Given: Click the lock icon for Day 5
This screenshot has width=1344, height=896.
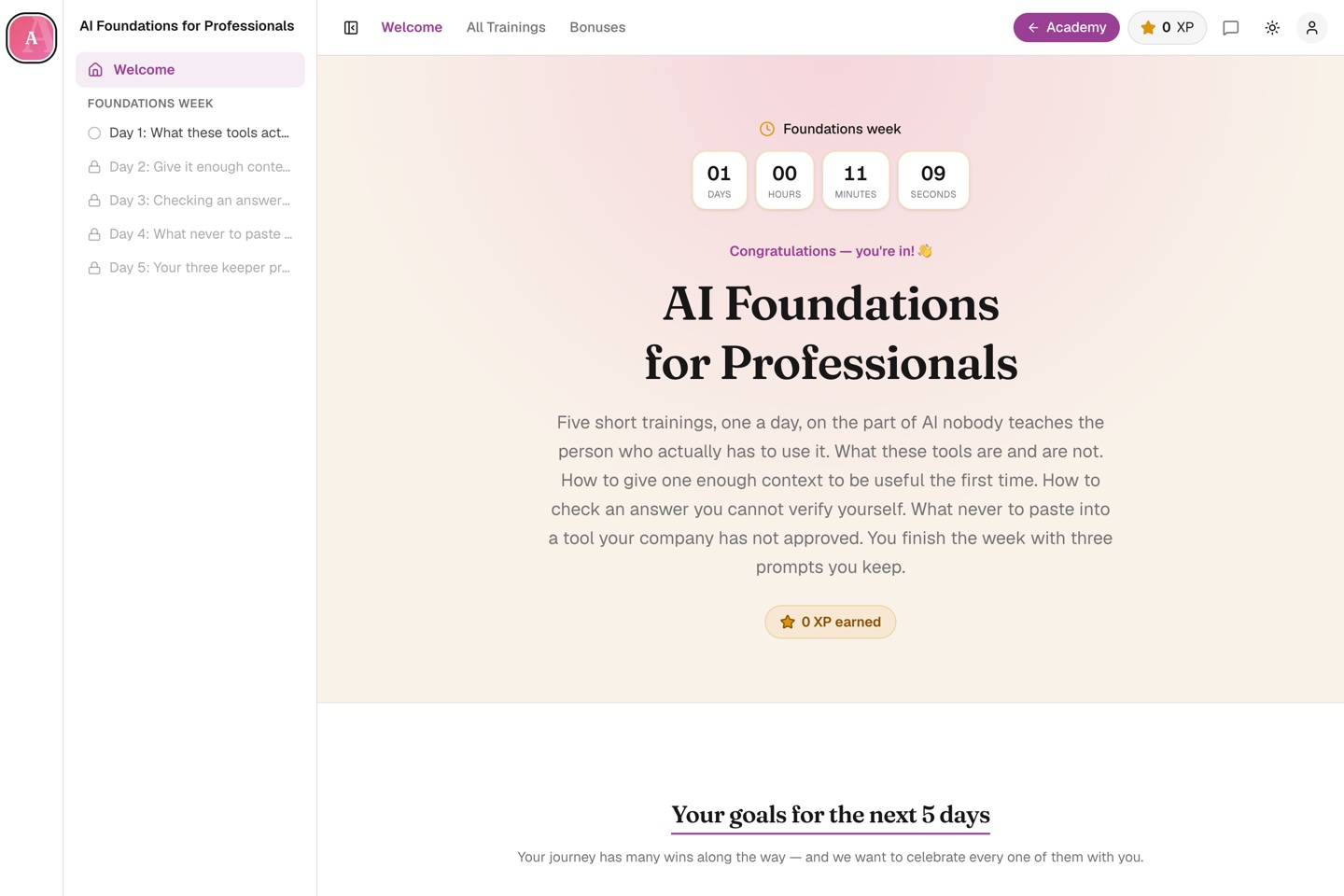Looking at the screenshot, I should (x=94, y=268).
